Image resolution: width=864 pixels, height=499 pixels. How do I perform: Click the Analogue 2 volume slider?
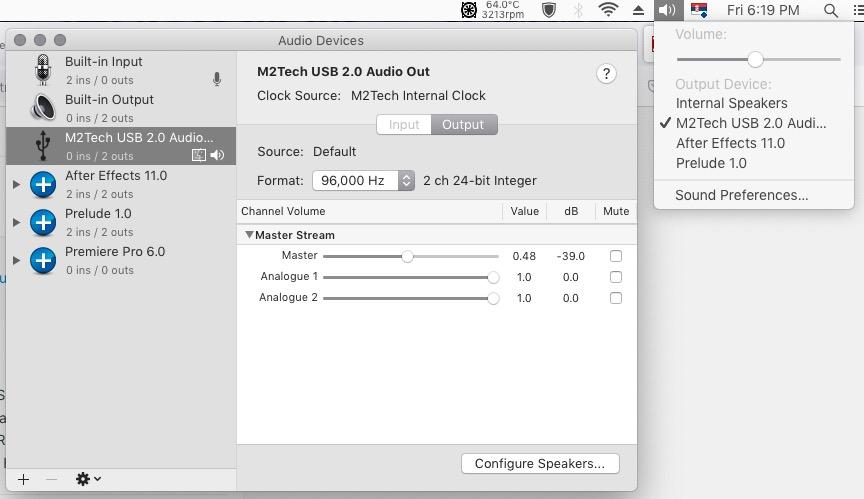(411, 298)
